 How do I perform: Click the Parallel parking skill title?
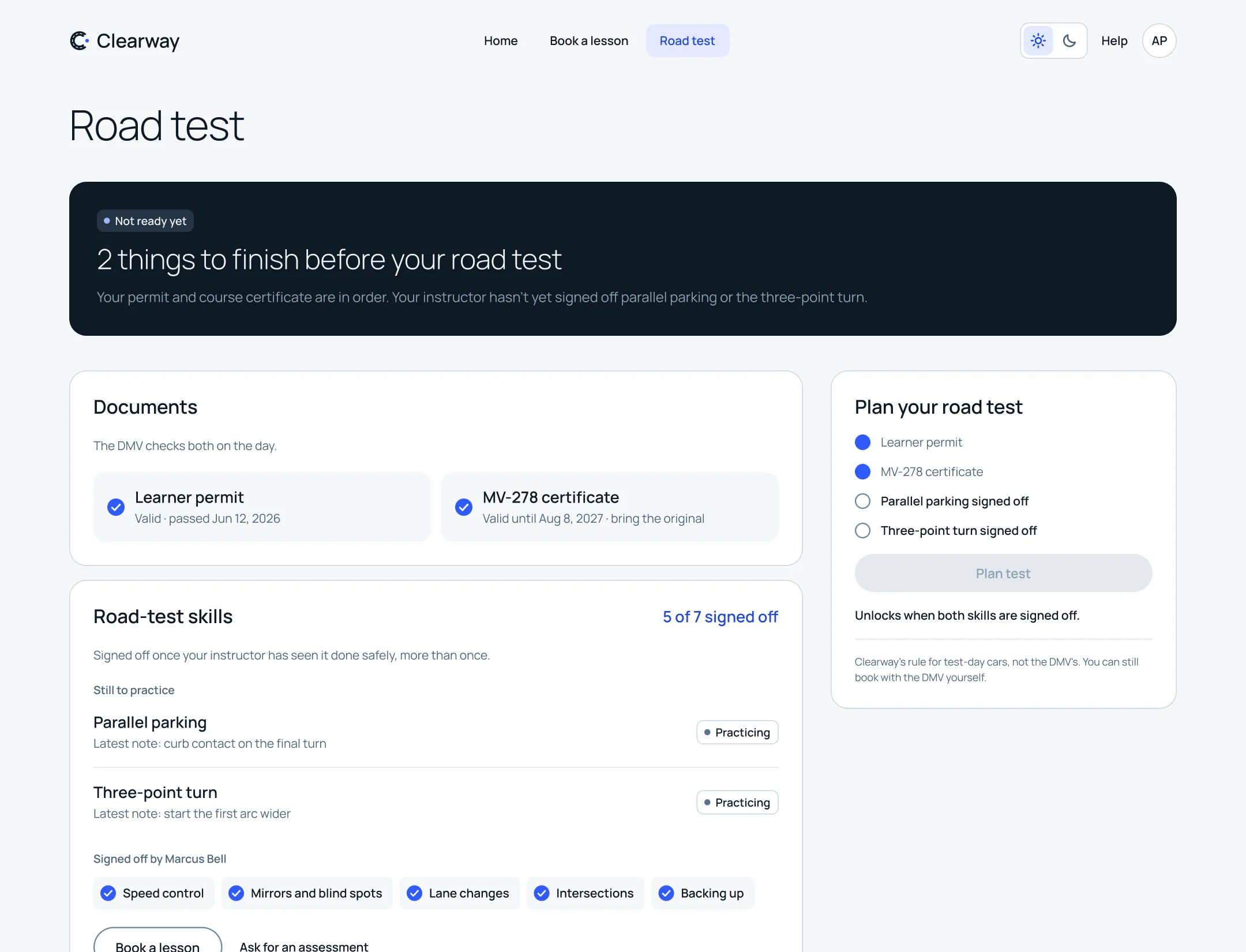[x=150, y=722]
